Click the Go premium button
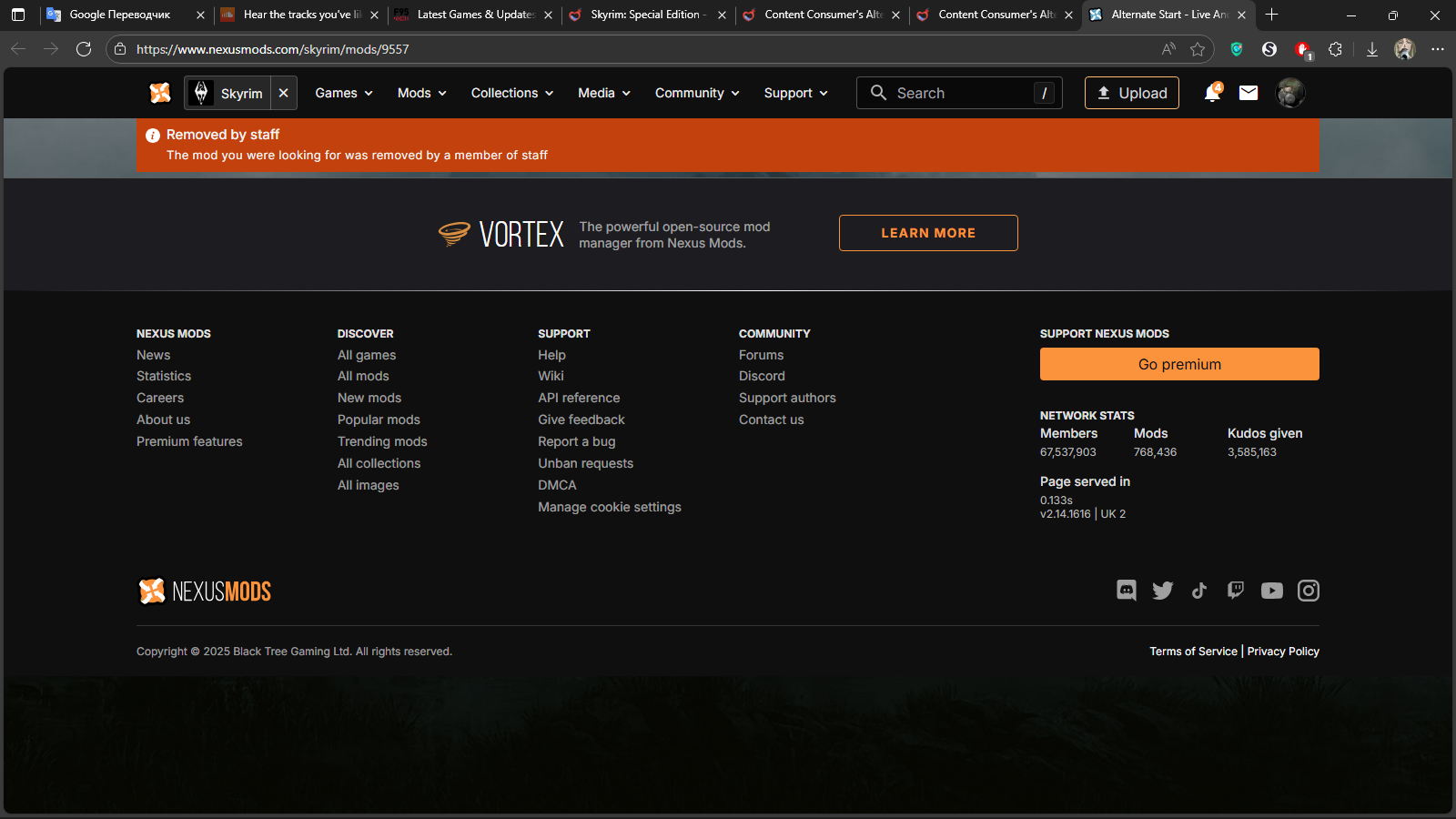Screen dimensions: 1456x819 [1179, 364]
